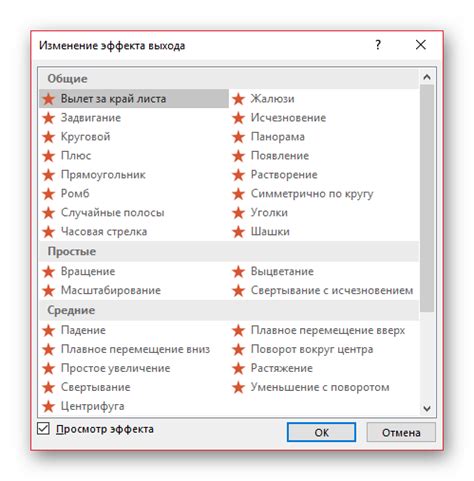The width and height of the screenshot is (474, 481).
Task: Click the scrollbar thumb of effect list
Action: (427, 198)
